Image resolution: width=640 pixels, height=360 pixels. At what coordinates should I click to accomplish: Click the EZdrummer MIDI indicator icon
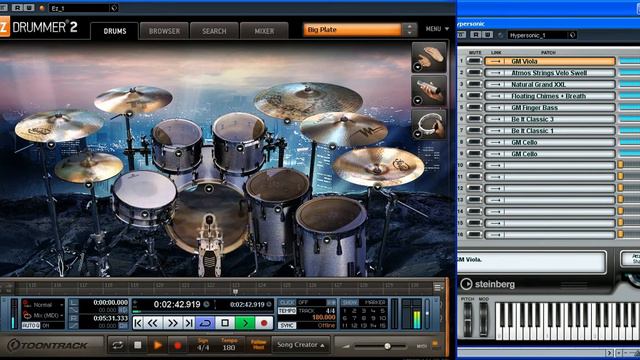tap(435, 344)
